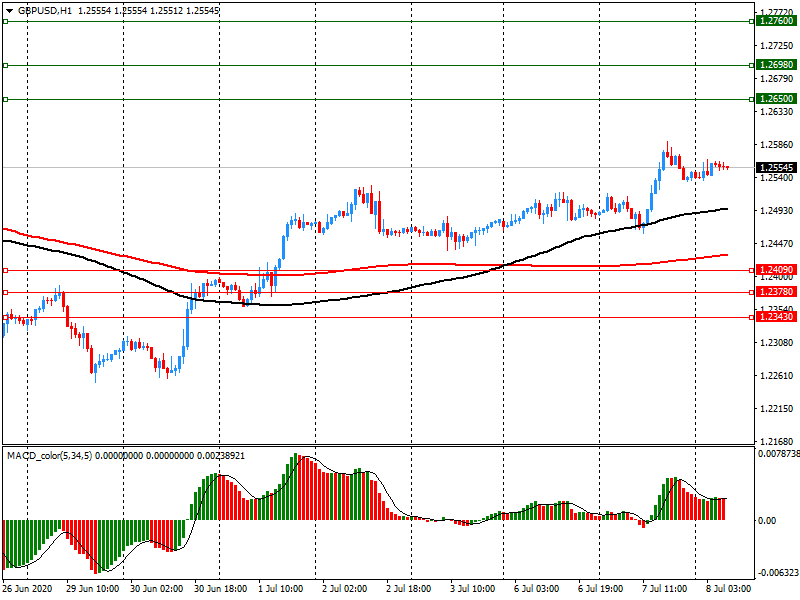Click the green 1.27600 price level label
Viewport: 800px width, 600px height.
tap(775, 21)
